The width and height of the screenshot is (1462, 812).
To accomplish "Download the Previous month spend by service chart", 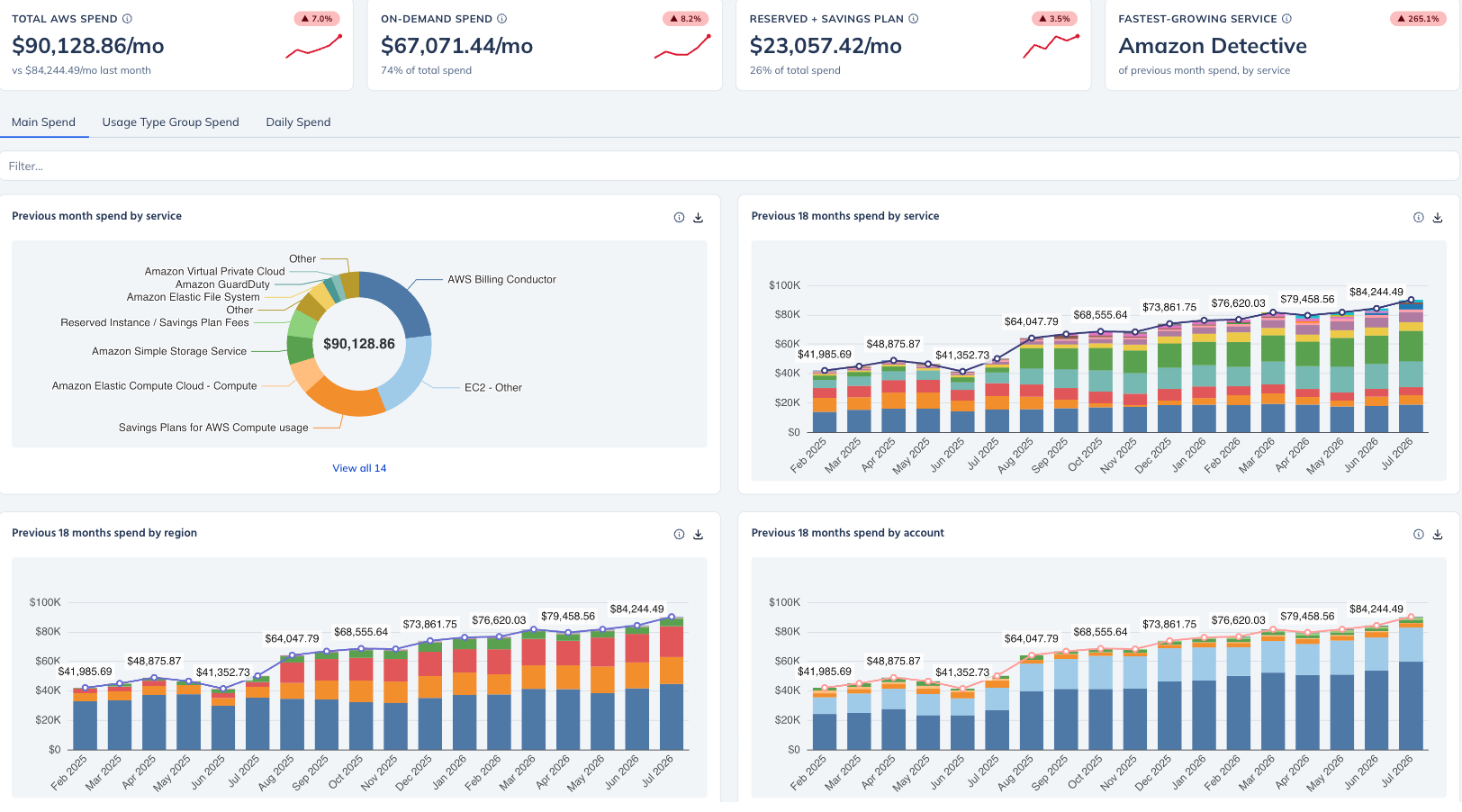I will pyautogui.click(x=698, y=217).
